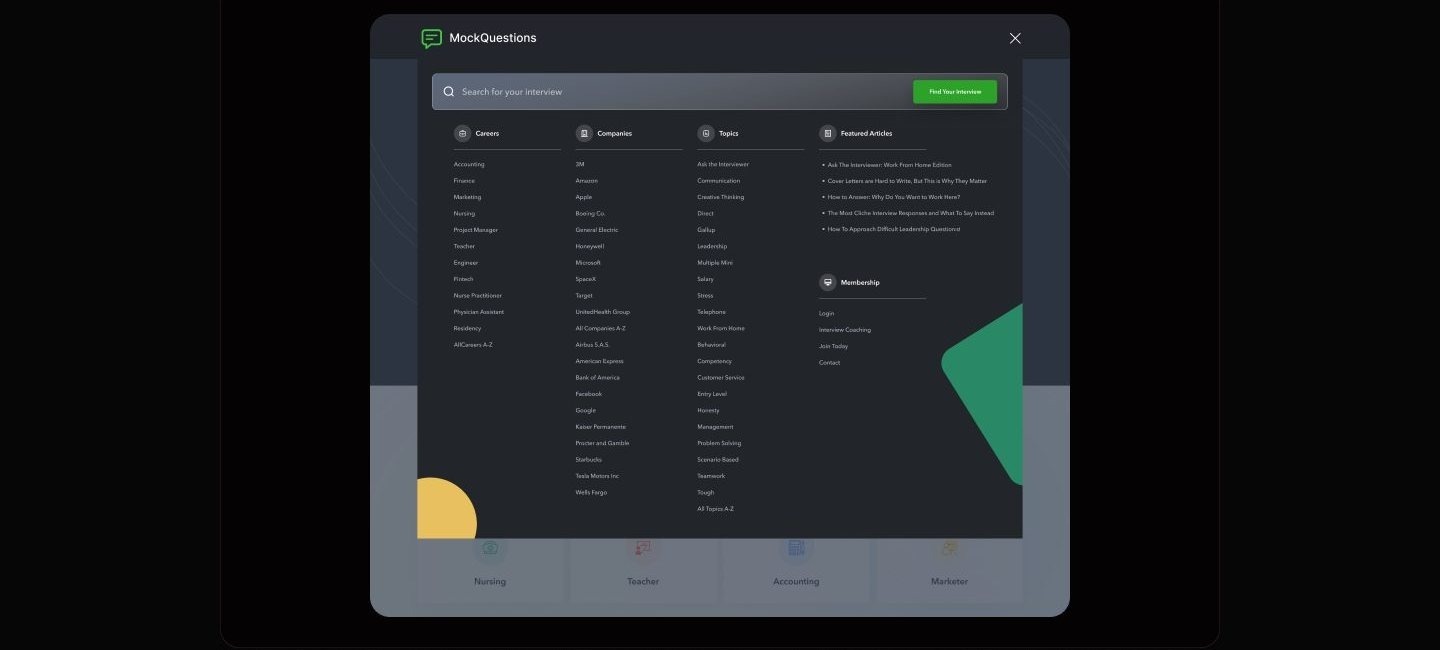Image resolution: width=1440 pixels, height=650 pixels.
Task: Select the Wells Fargo link
Action: (591, 492)
